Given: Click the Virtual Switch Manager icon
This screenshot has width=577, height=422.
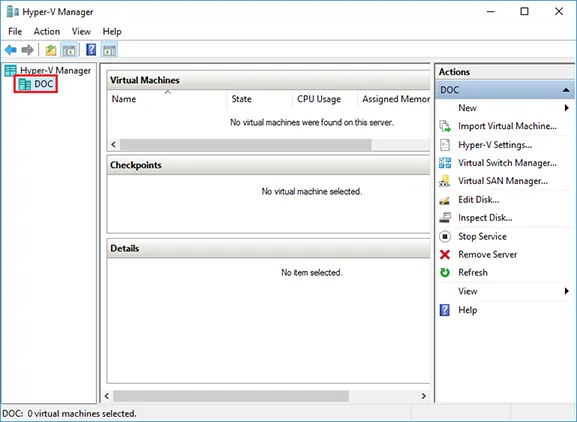Looking at the screenshot, I should tap(445, 163).
